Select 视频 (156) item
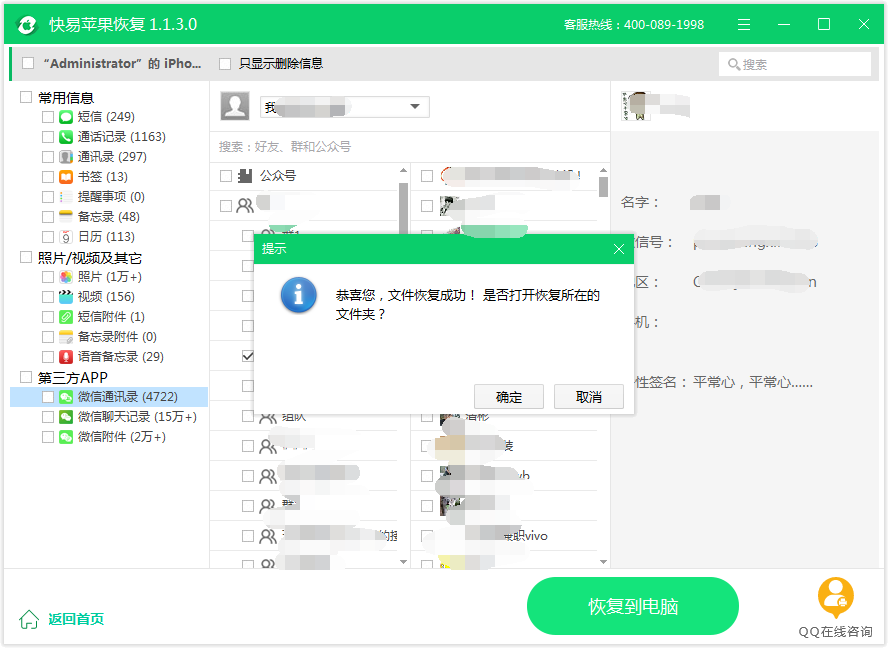Screen dimensions: 888x648 click(106, 297)
